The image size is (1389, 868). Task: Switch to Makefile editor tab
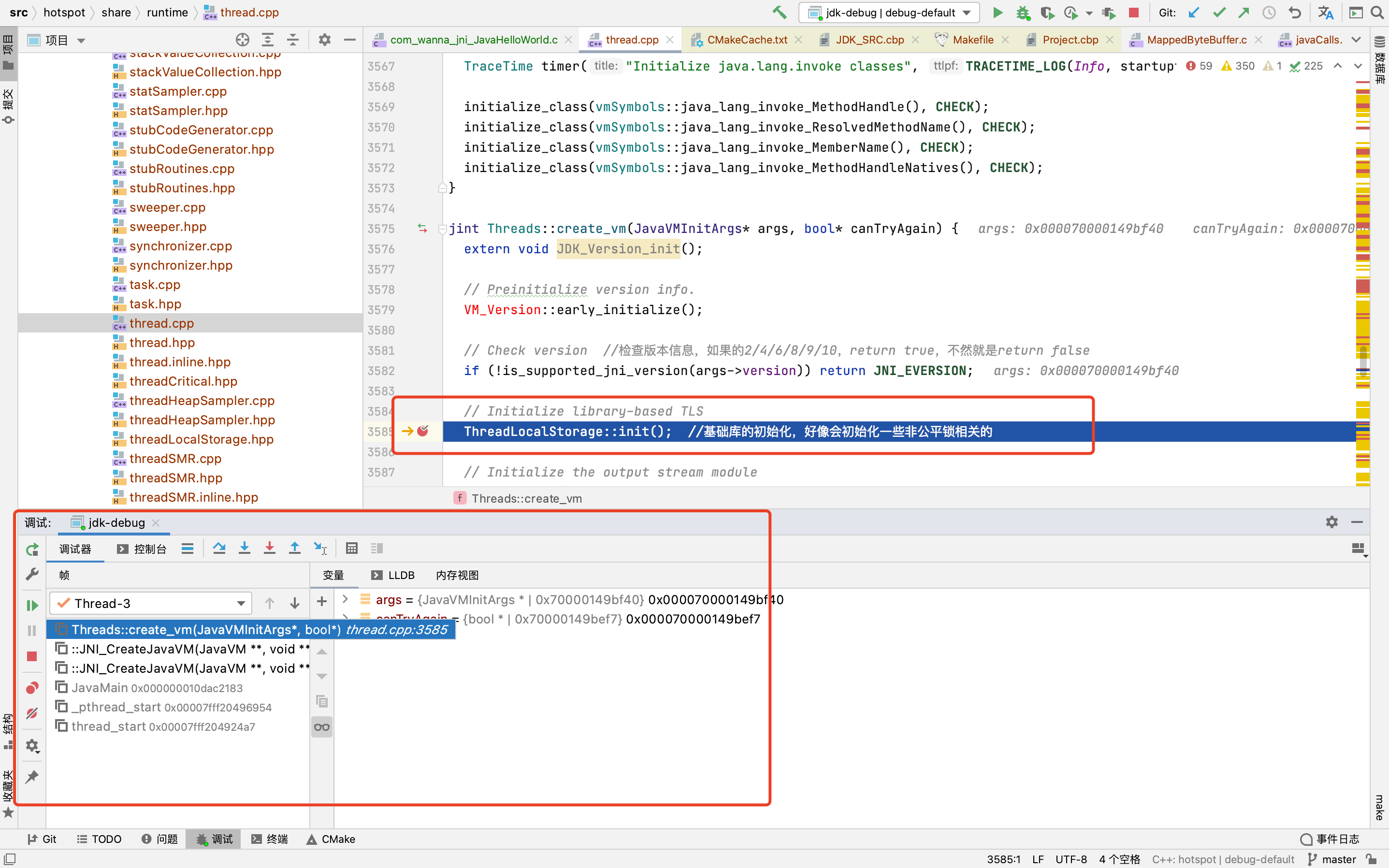[x=972, y=40]
